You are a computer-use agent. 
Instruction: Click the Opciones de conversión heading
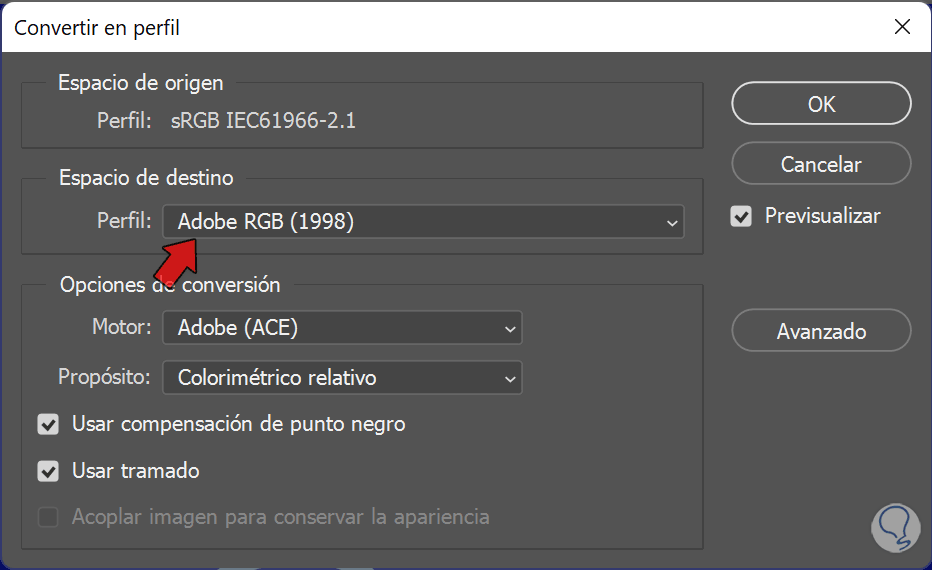coord(170,285)
